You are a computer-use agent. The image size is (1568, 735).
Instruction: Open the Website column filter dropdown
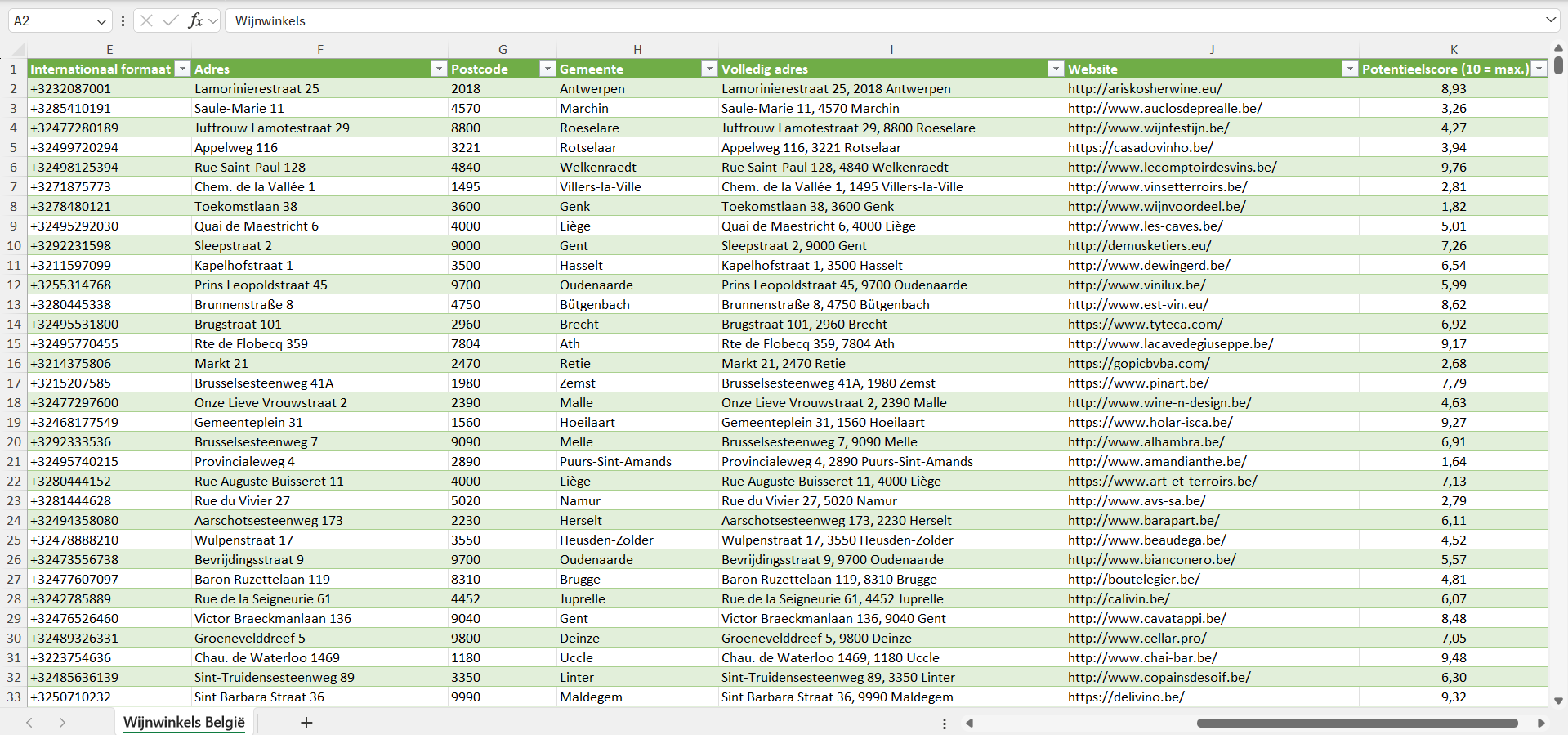[1350, 69]
